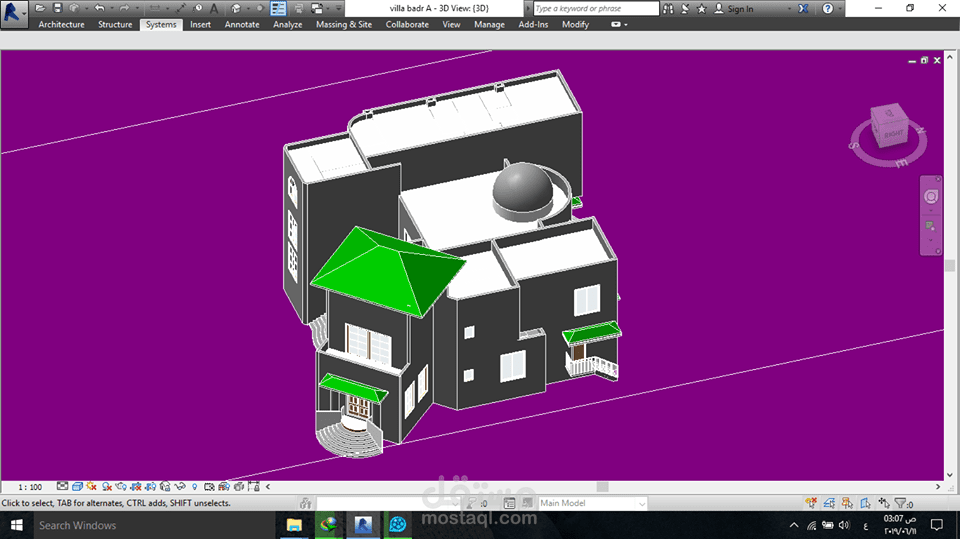Open the Help question mark icon
The image size is (960, 539).
click(x=827, y=8)
